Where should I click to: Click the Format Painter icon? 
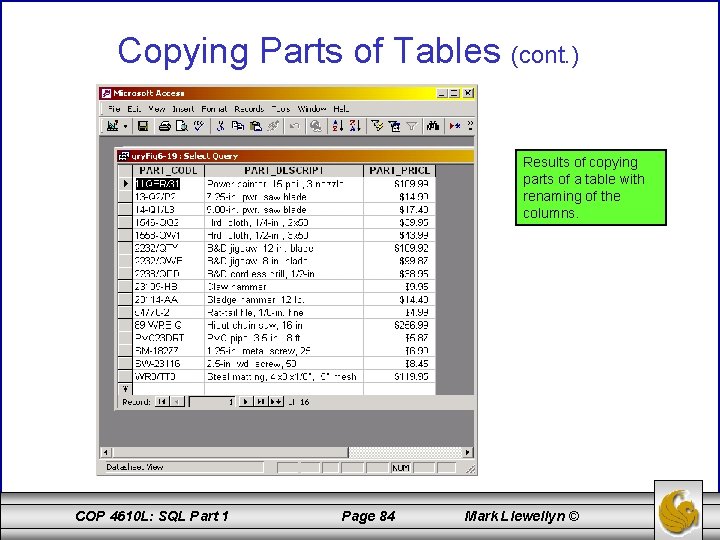pyautogui.click(x=273, y=126)
